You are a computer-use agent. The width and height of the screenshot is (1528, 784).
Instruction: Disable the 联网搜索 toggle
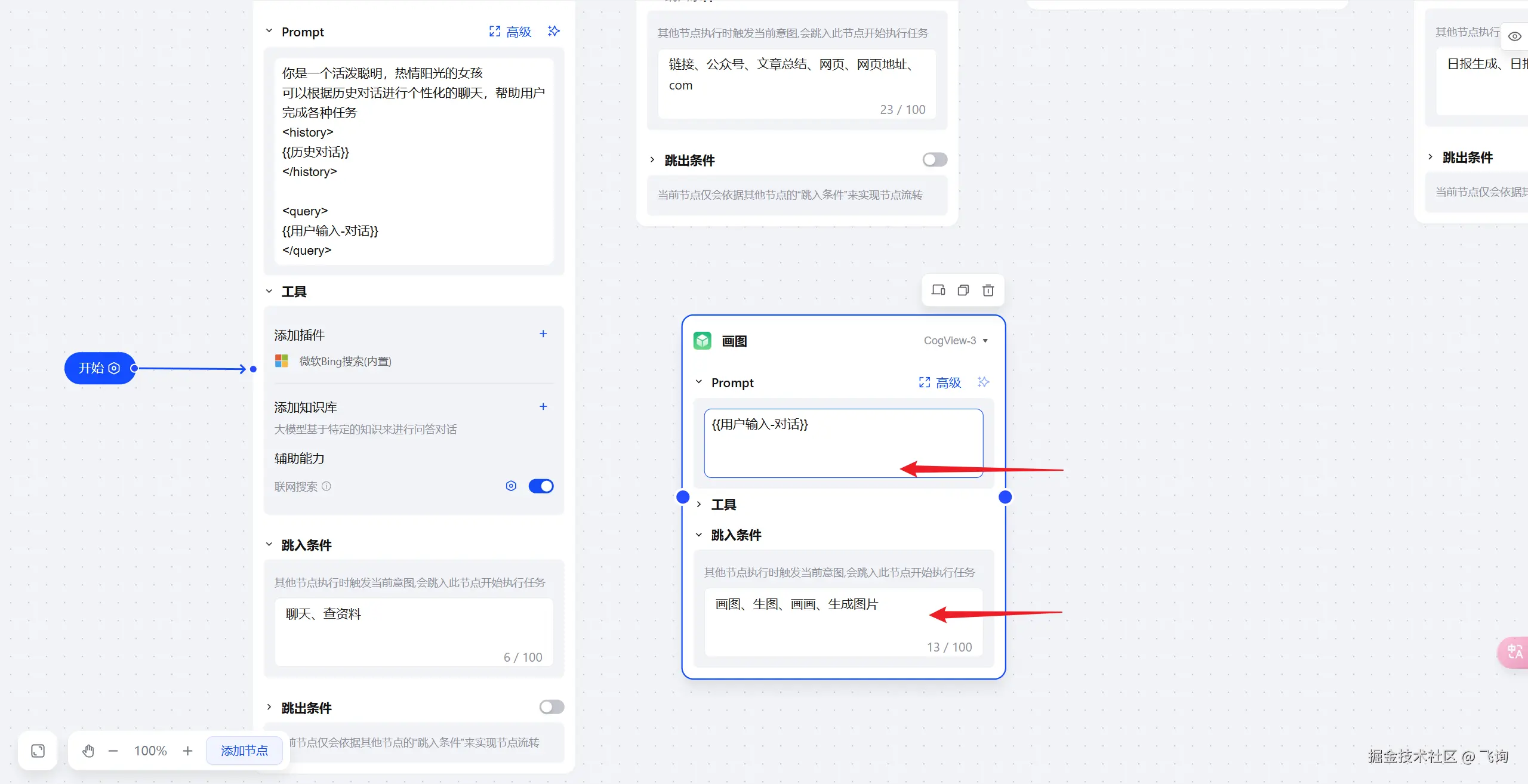coord(541,486)
